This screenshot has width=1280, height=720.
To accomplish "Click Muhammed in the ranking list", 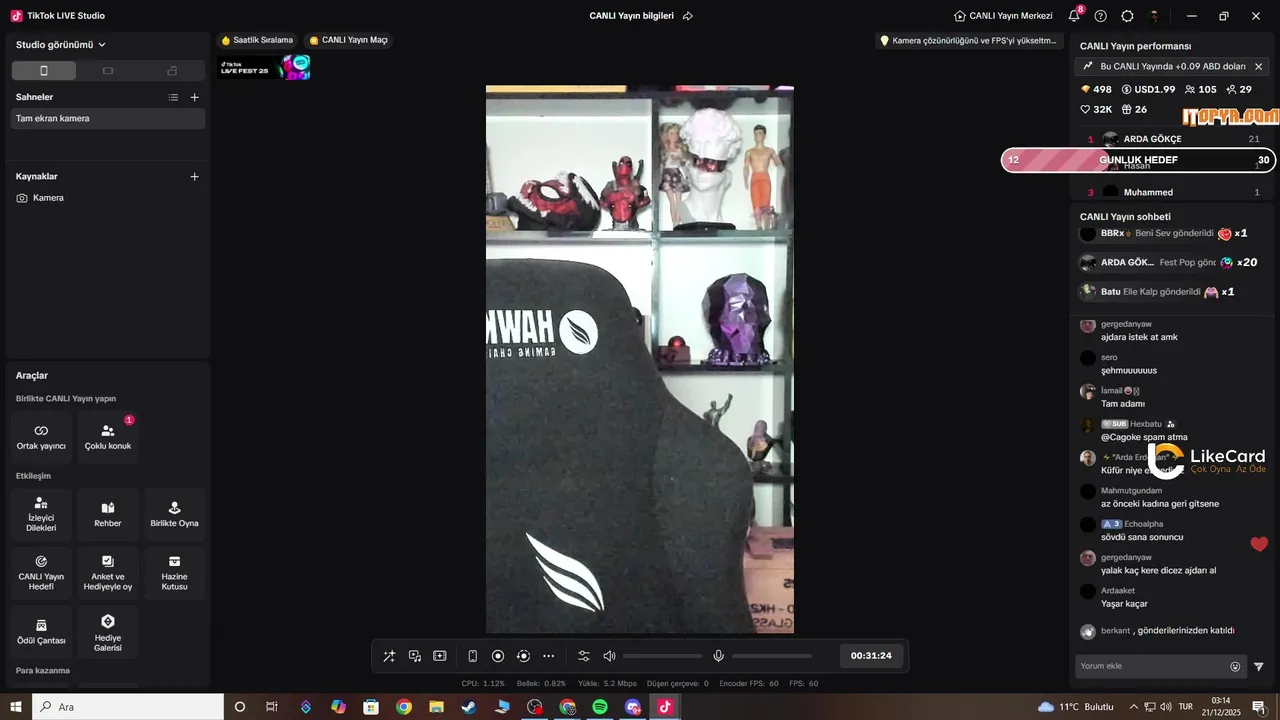I will click(x=1148, y=192).
